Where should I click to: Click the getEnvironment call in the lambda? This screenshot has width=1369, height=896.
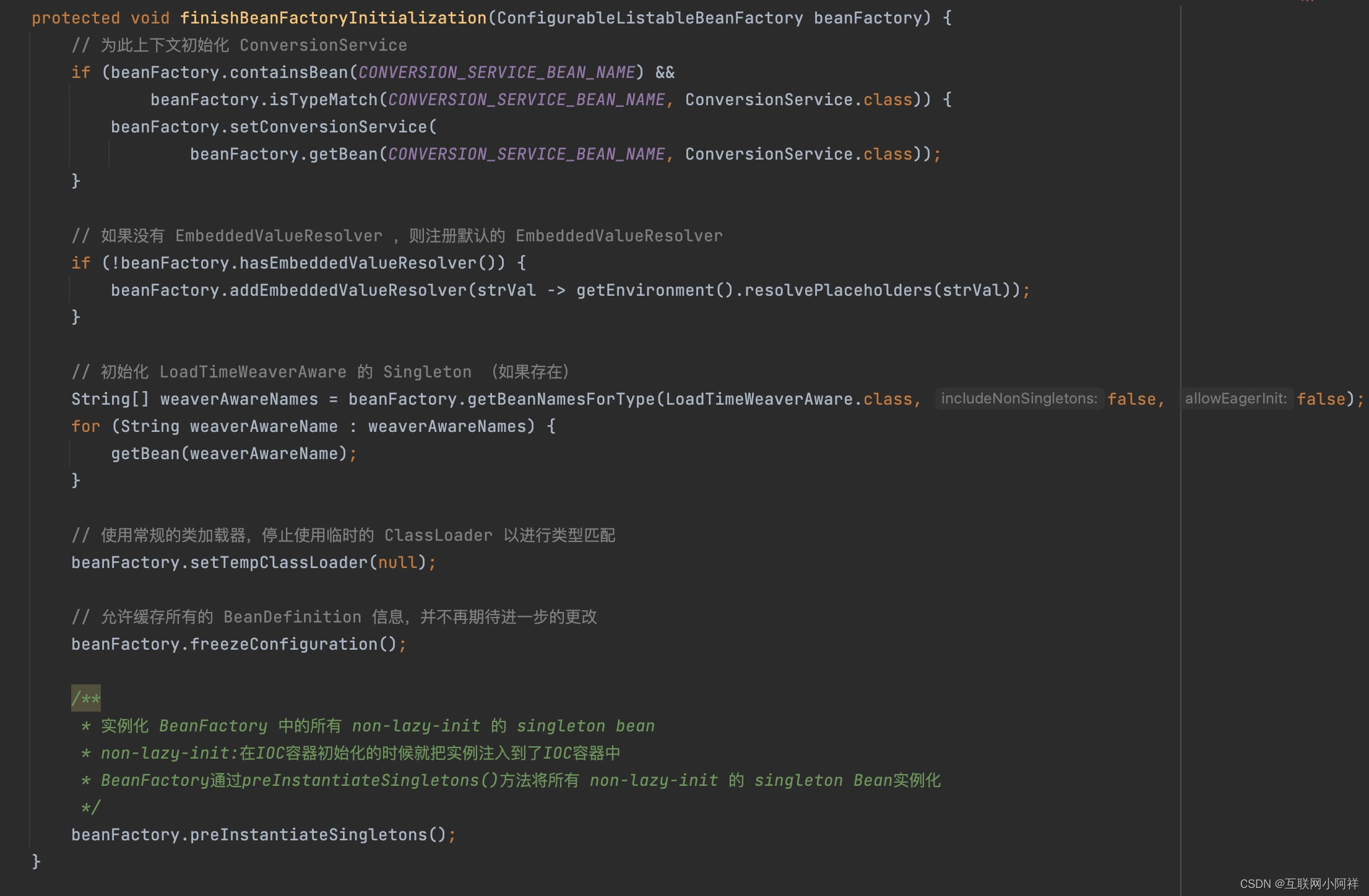645,290
